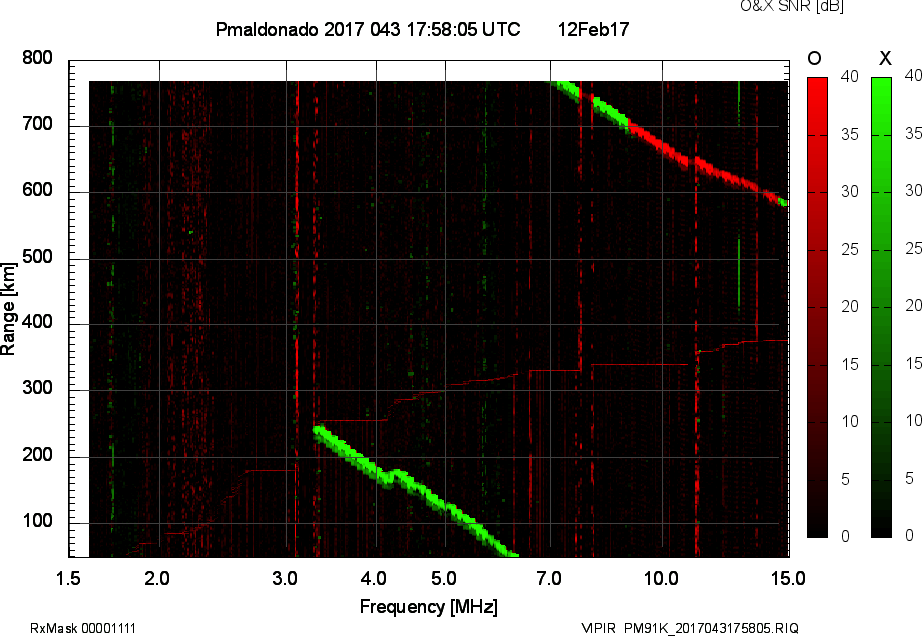Click the date label '12Feb17'
The image size is (922, 636).
593,29
